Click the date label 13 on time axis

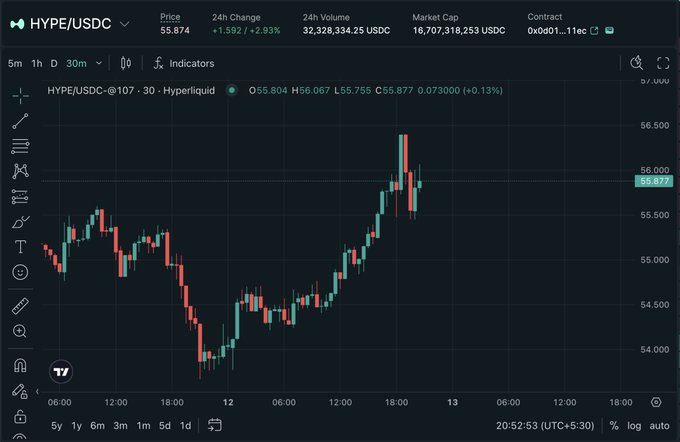click(452, 403)
